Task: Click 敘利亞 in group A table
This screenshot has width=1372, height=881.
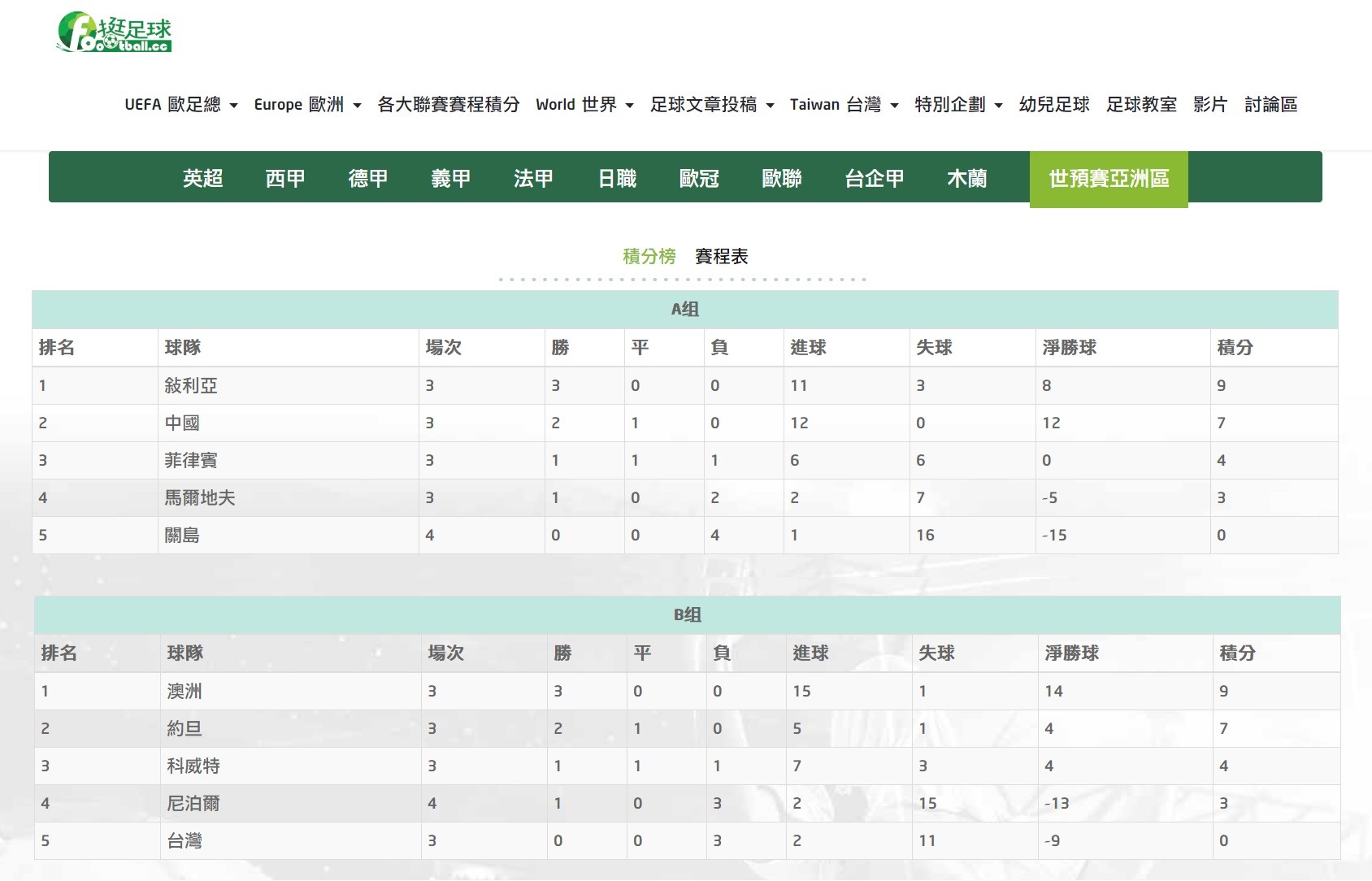Action: click(191, 385)
